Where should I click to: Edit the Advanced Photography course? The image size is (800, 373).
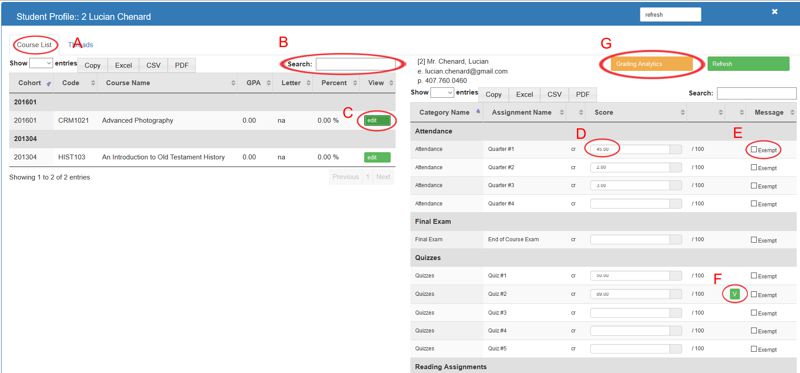point(378,120)
